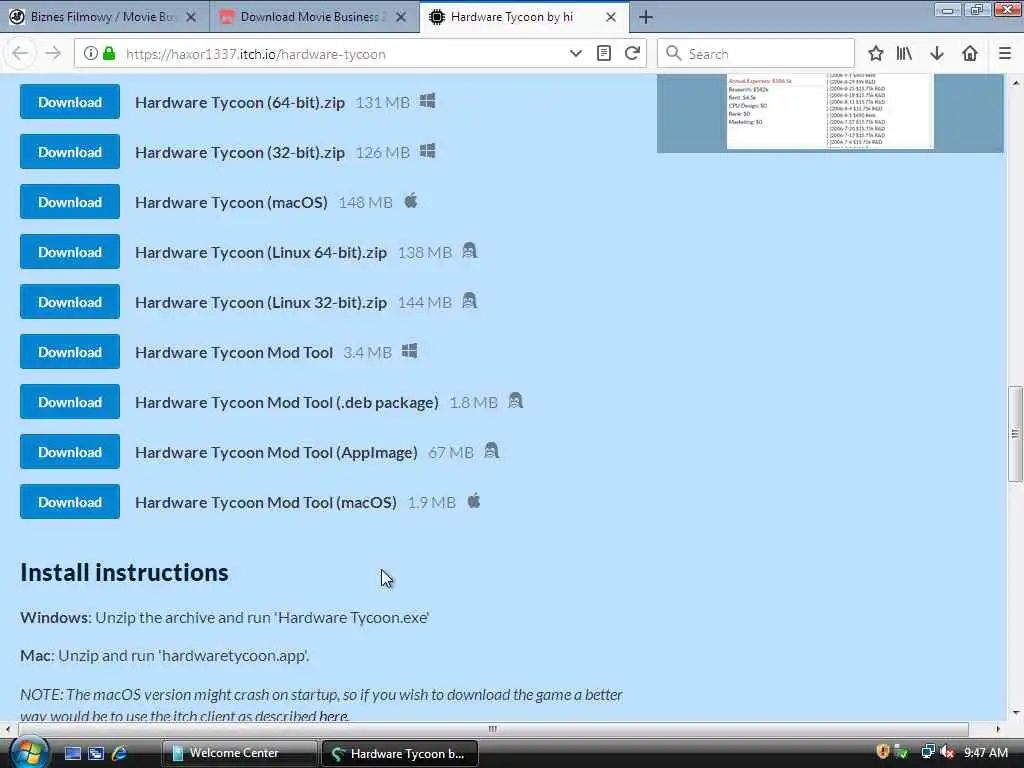
Task: Click the Search input field
Action: click(x=756, y=54)
